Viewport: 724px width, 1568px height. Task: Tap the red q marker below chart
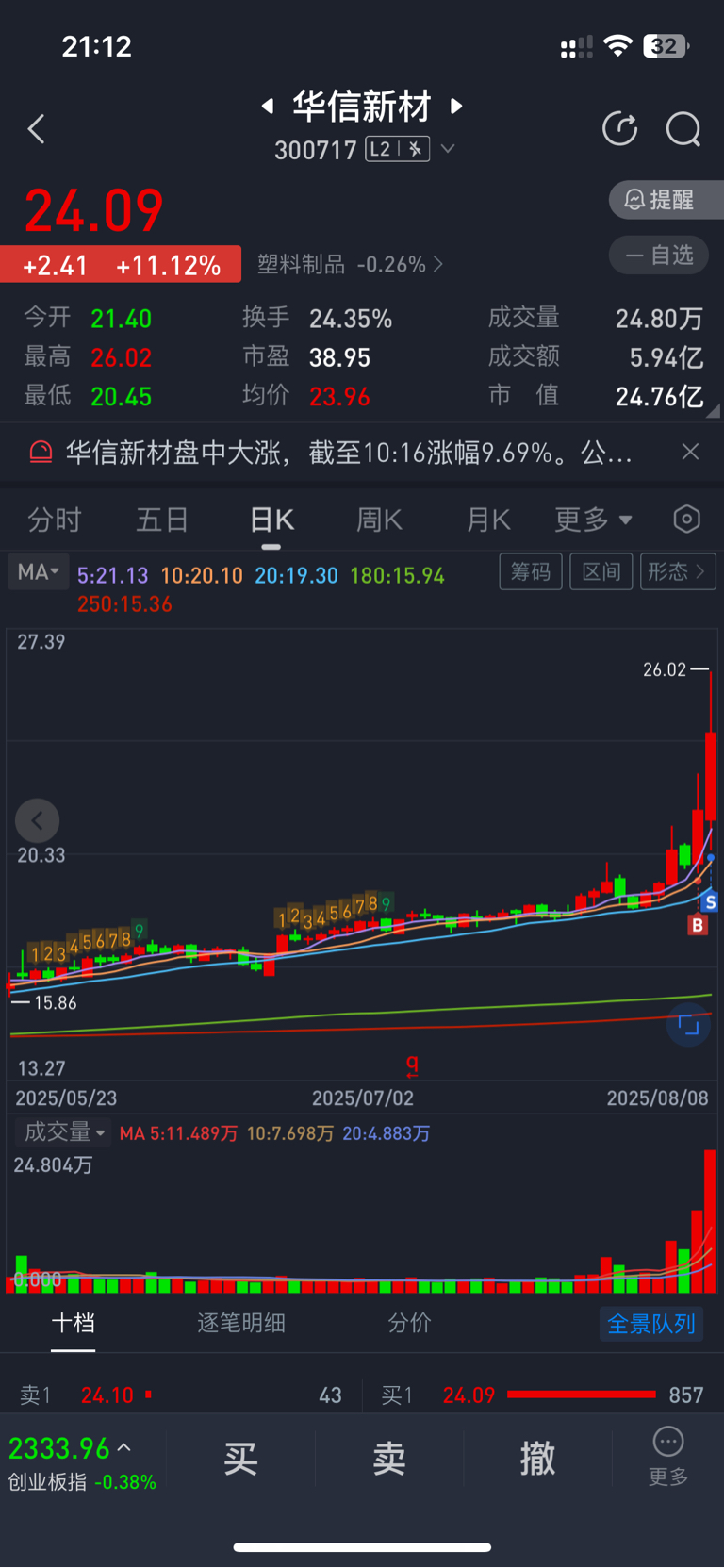(412, 1065)
